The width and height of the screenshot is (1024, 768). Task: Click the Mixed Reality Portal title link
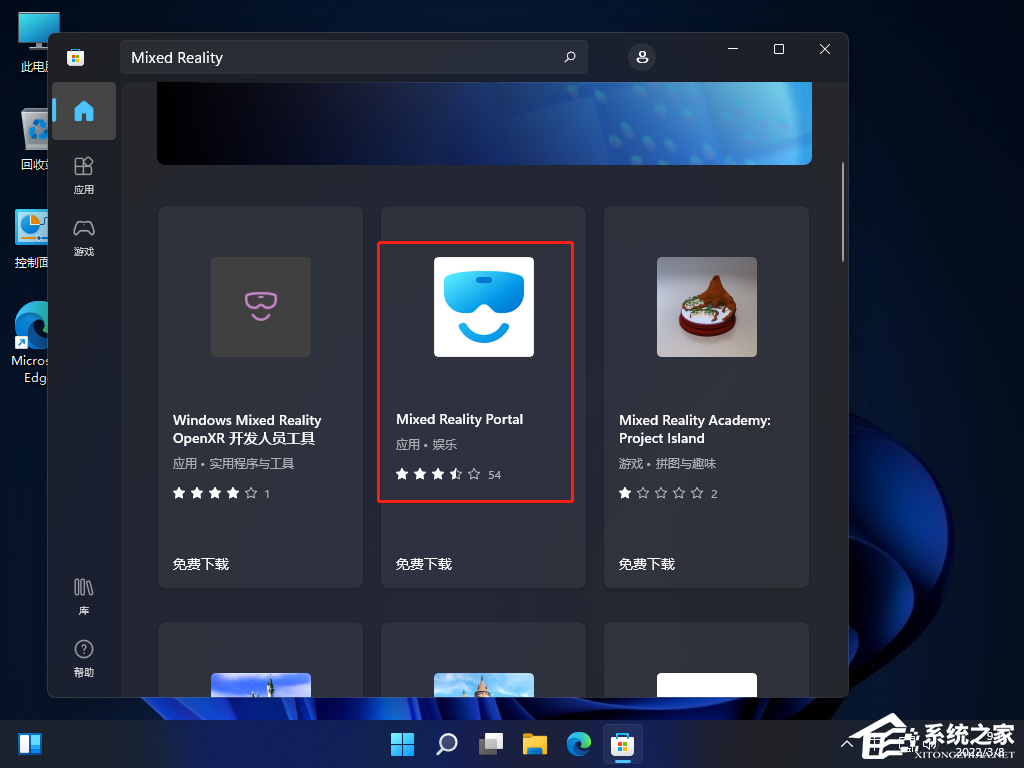(x=459, y=419)
